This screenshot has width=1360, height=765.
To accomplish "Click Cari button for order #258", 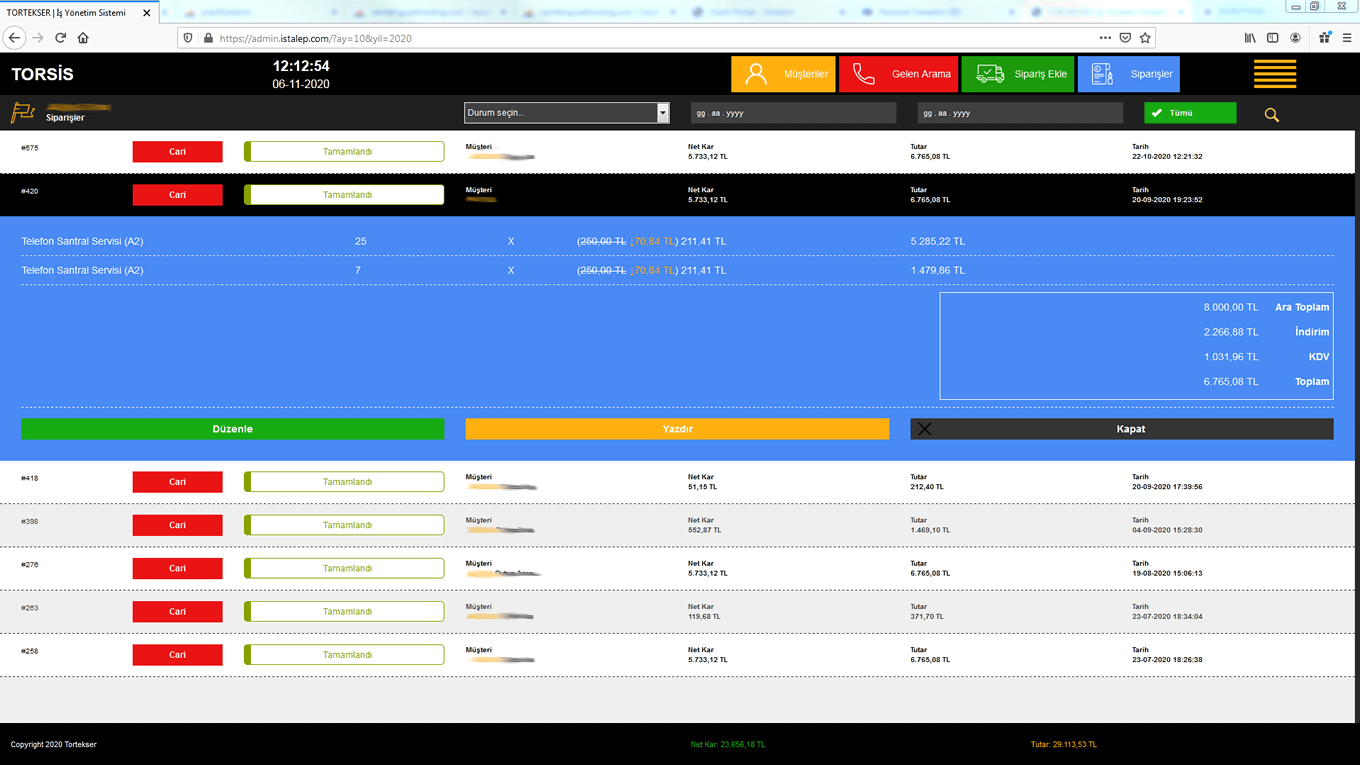I will pyautogui.click(x=177, y=655).
